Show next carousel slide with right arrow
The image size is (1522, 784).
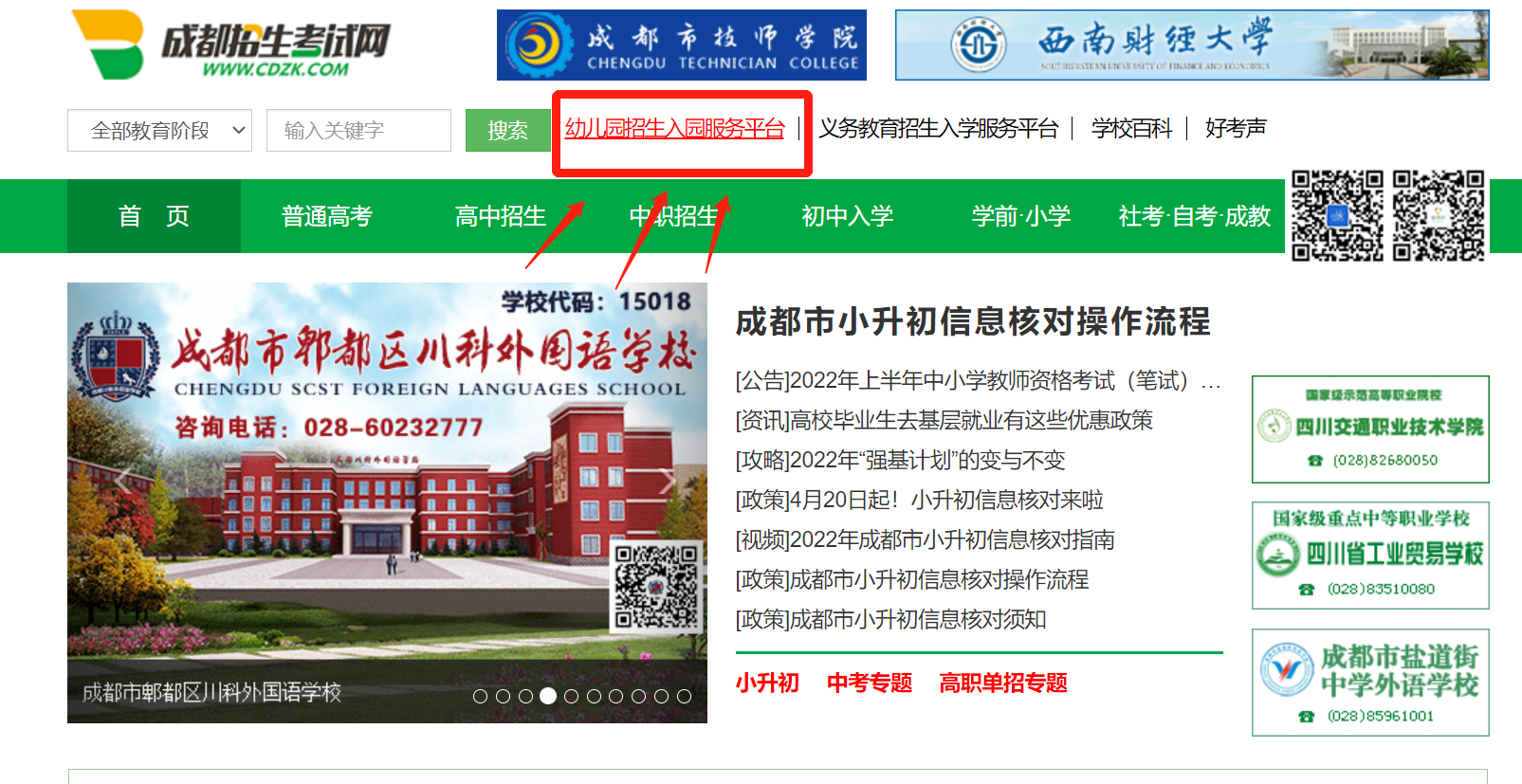pos(667,481)
